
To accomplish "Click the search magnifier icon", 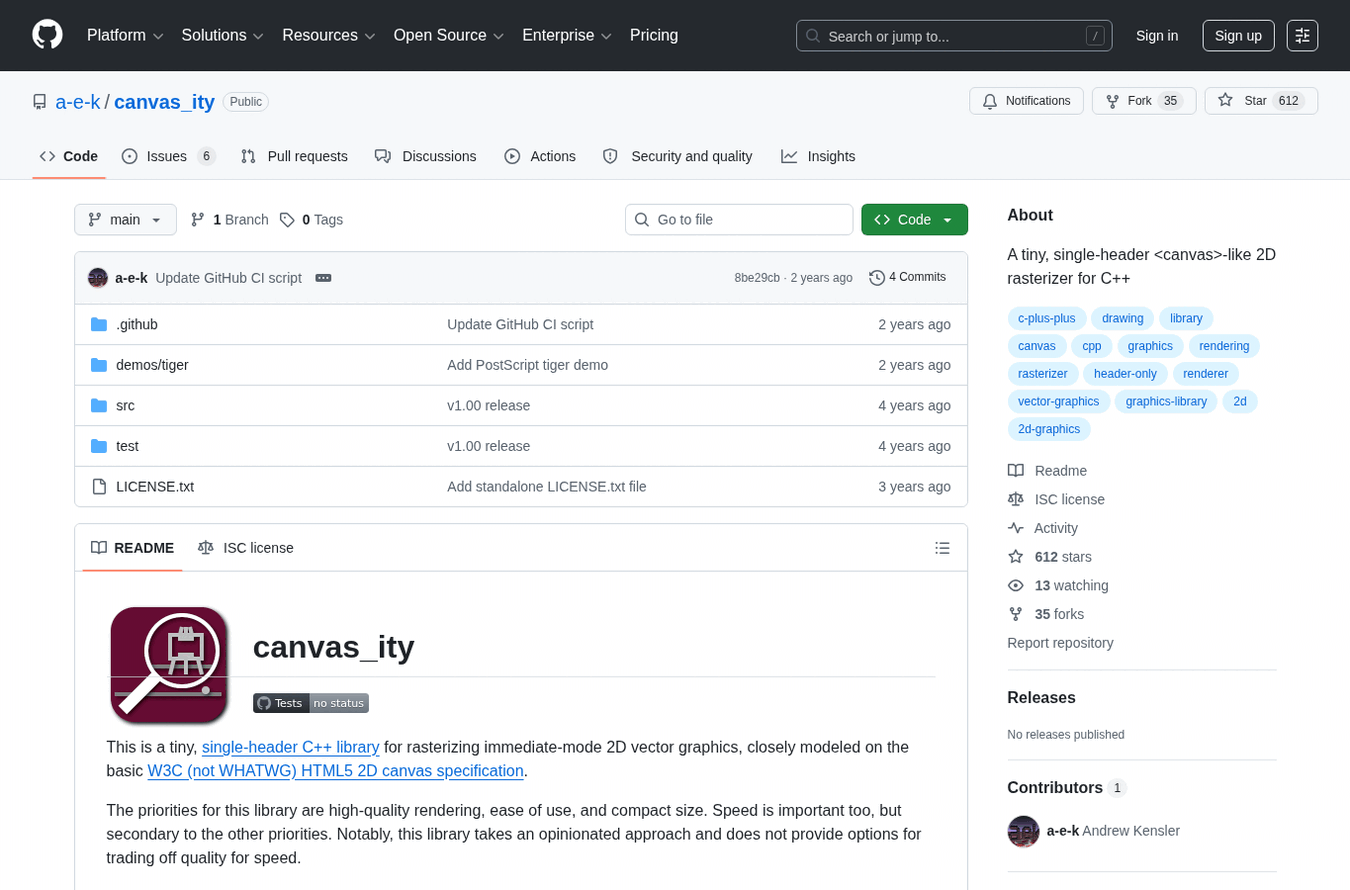I will [813, 36].
